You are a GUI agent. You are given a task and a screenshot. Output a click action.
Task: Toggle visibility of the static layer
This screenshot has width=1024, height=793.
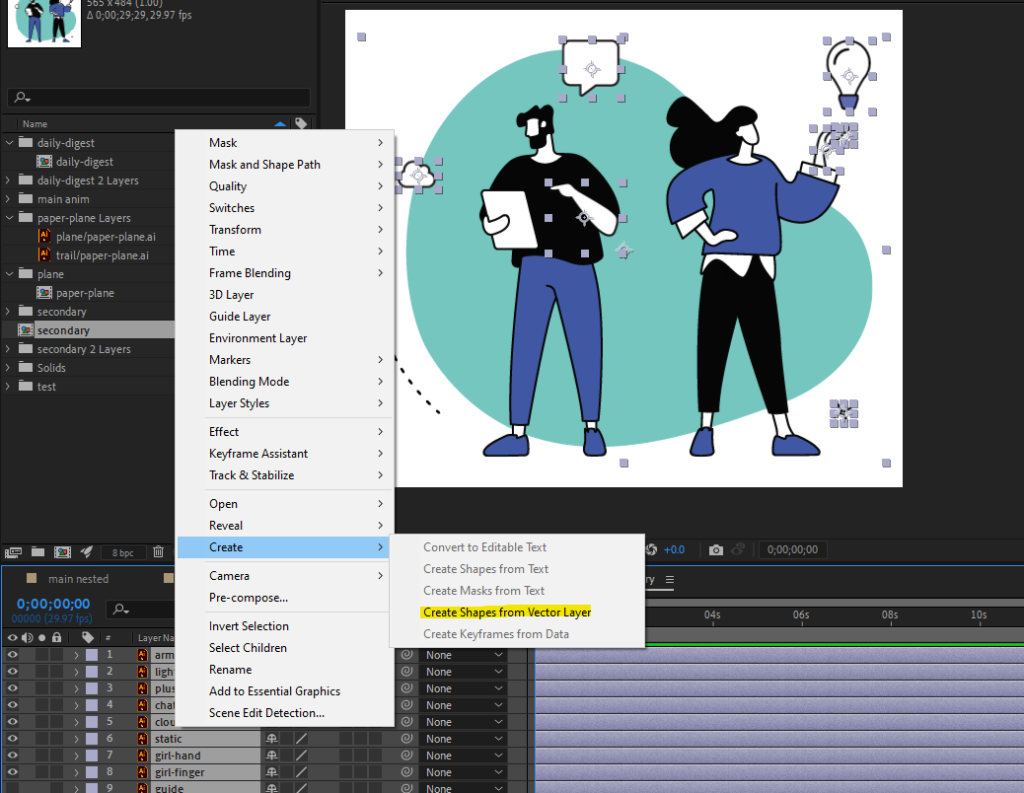13,739
